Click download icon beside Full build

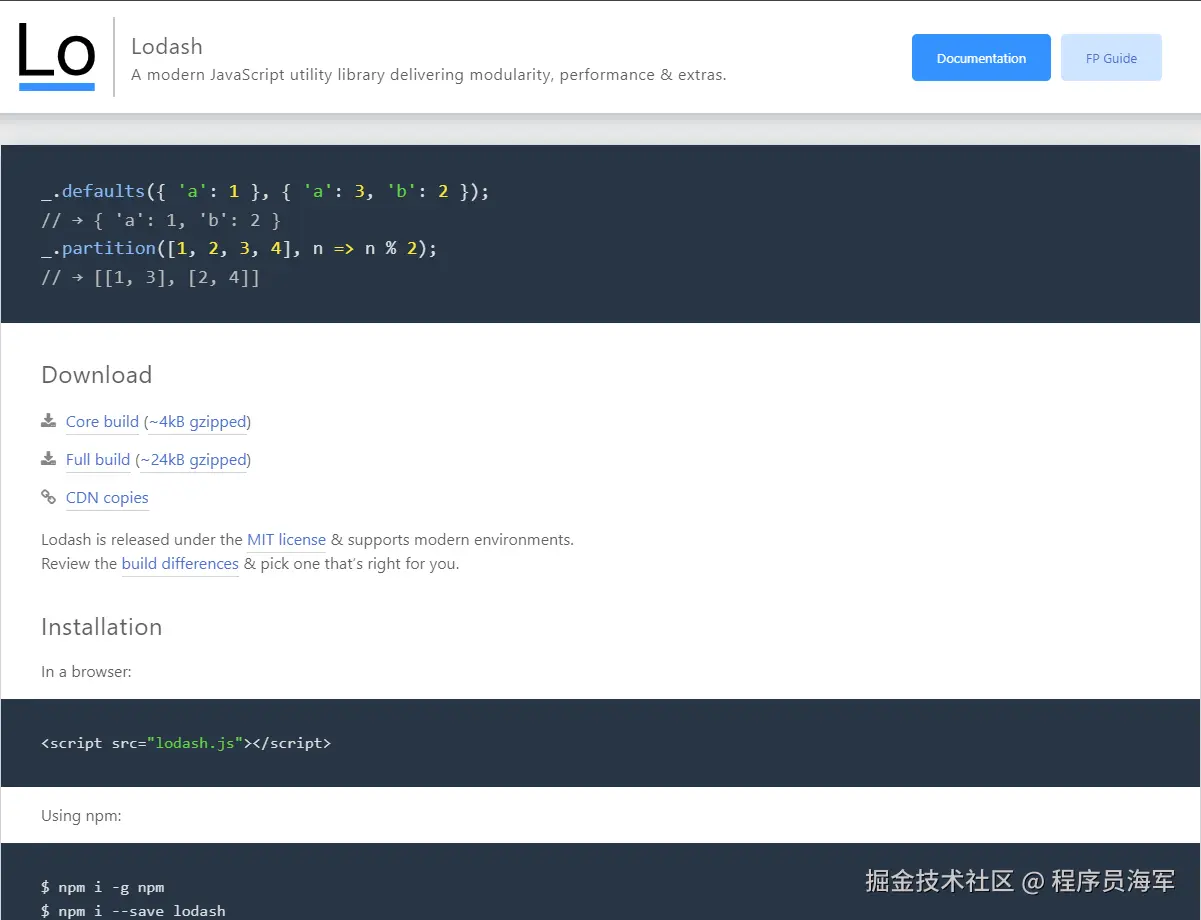[x=48, y=458]
